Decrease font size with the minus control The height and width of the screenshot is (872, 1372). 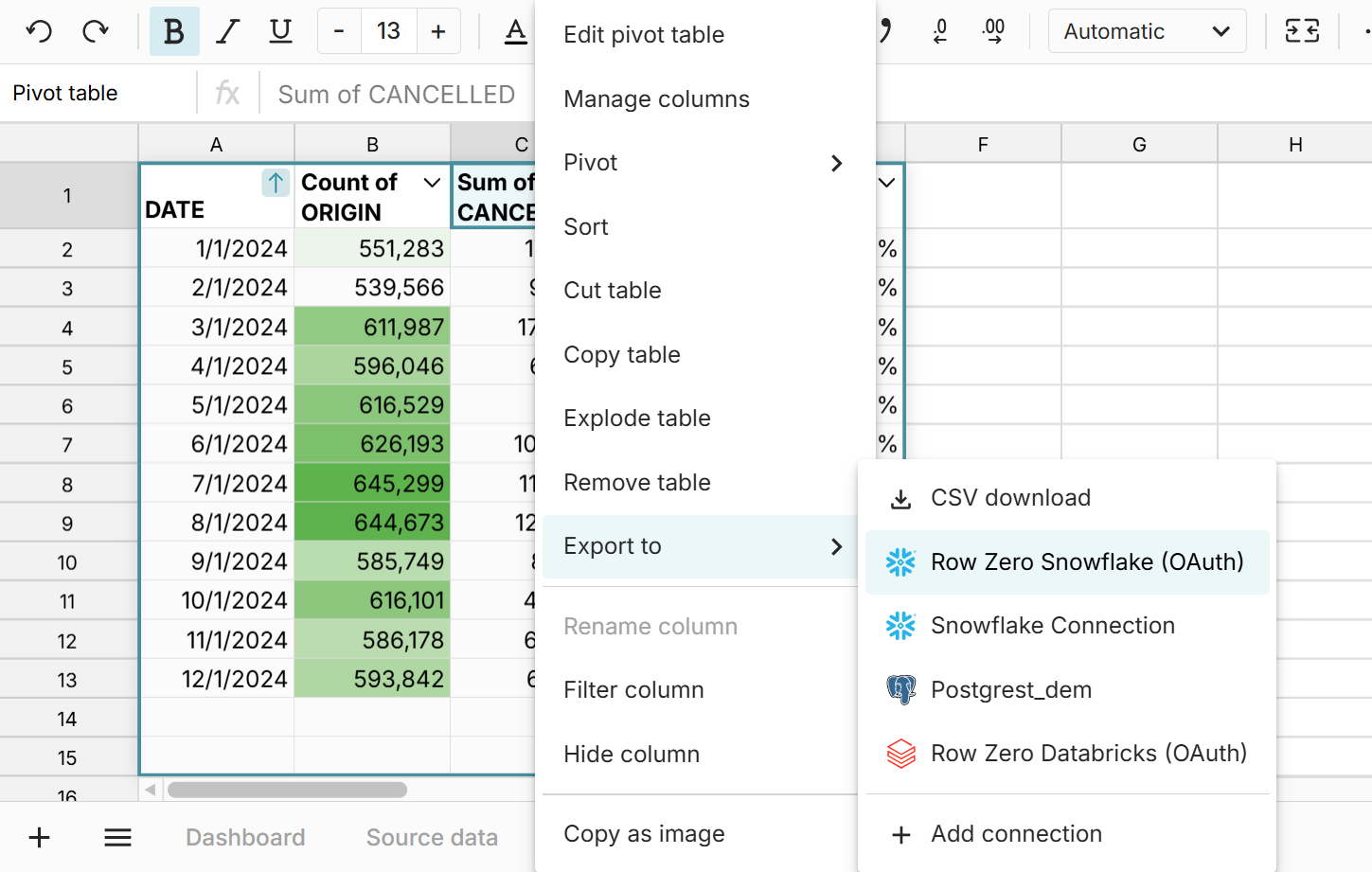coord(338,30)
